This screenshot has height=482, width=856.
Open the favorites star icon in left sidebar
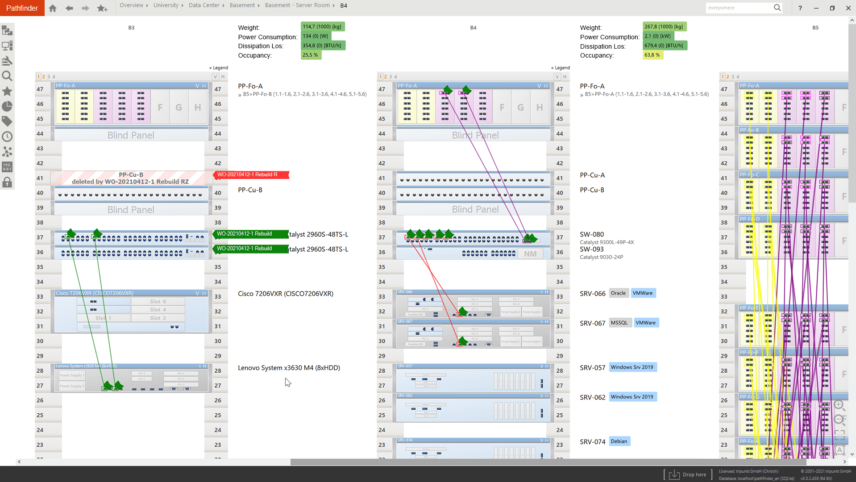(7, 91)
